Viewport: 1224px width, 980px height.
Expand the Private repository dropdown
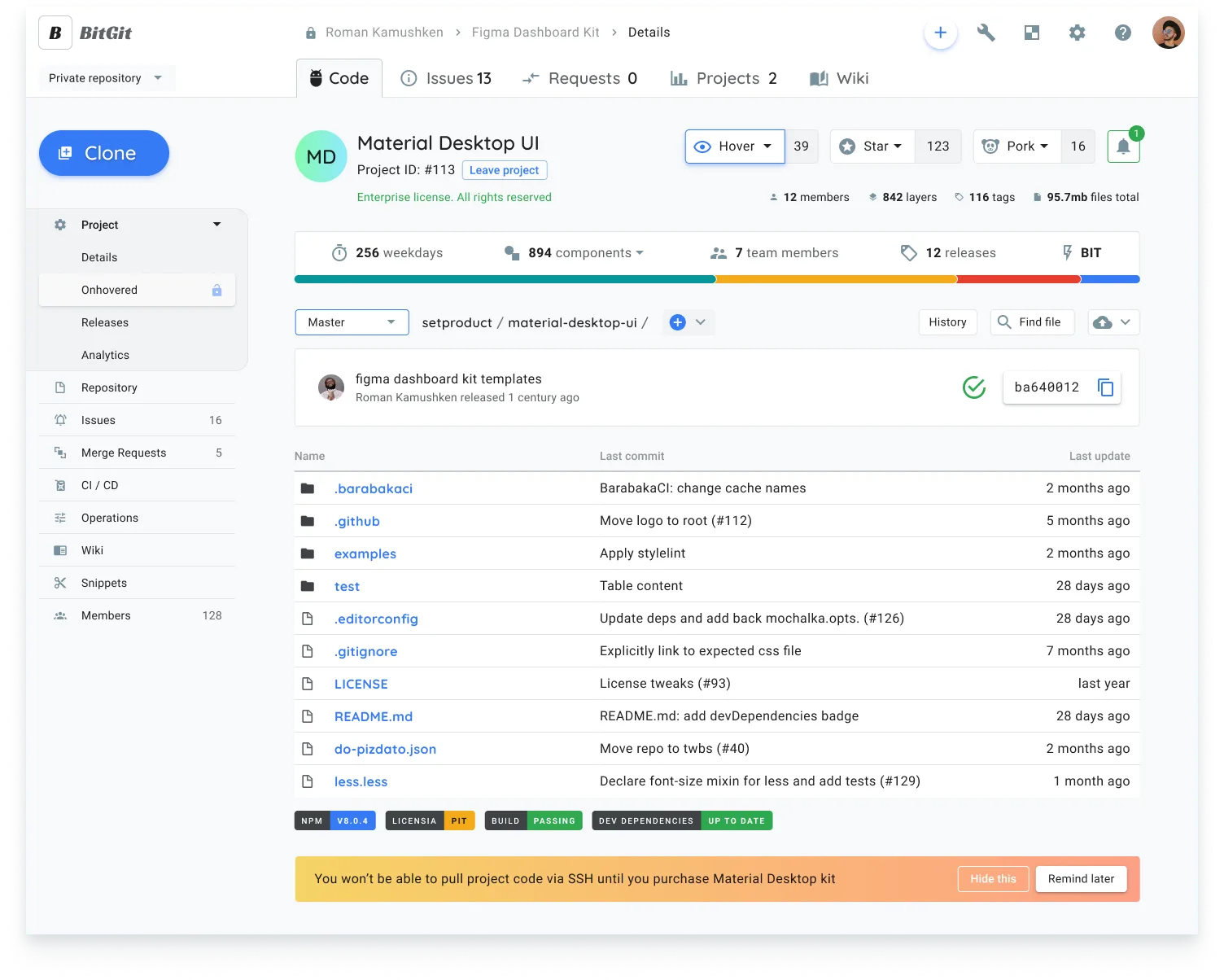[106, 78]
